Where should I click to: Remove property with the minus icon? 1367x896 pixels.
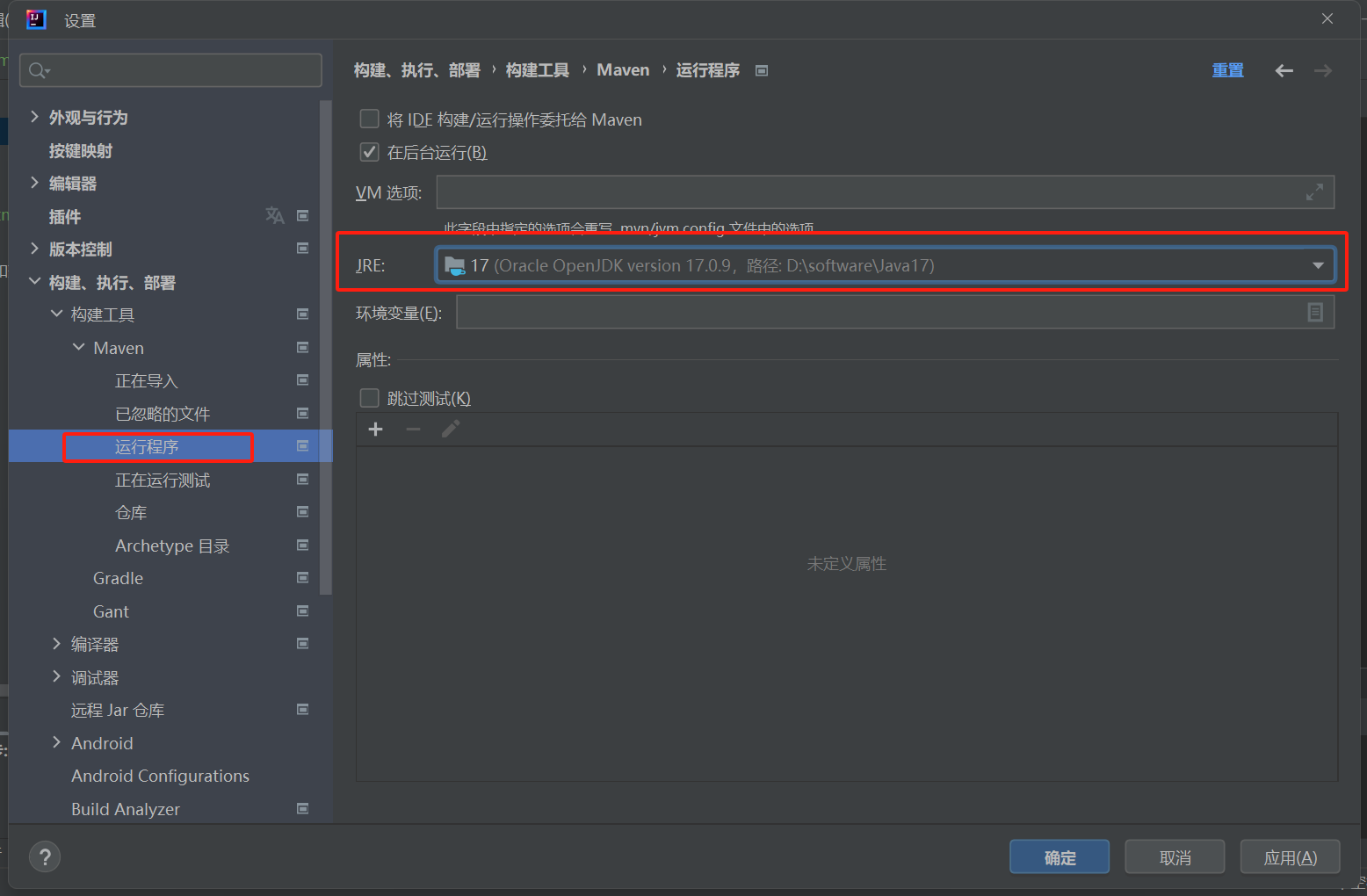(x=413, y=430)
